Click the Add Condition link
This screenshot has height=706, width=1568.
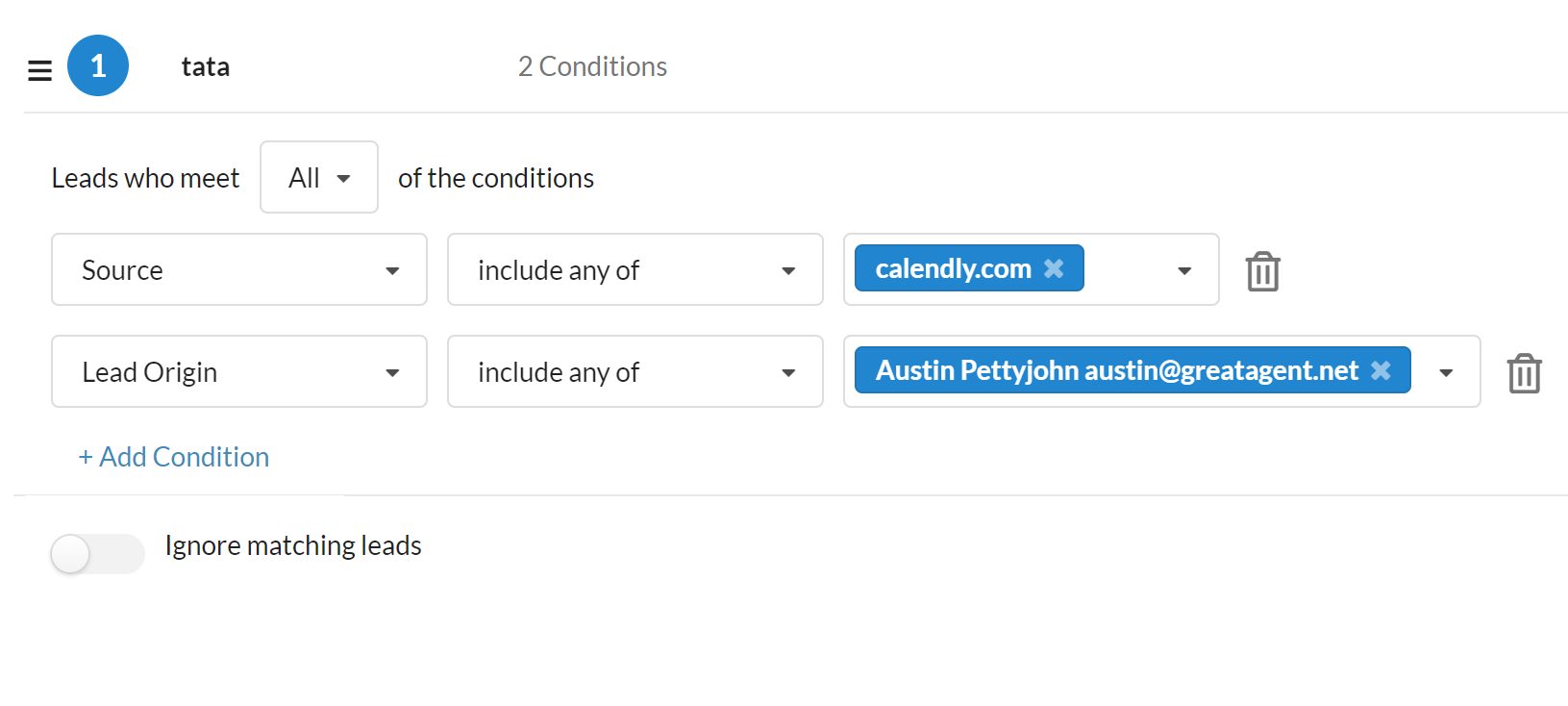click(174, 457)
